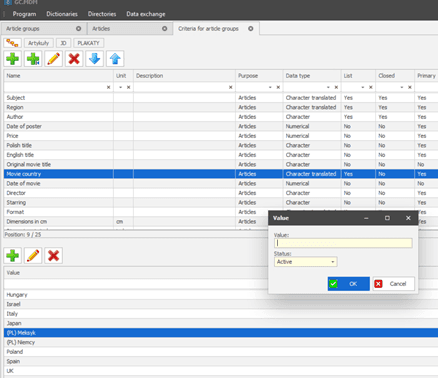Image resolution: width=438 pixels, height=378 pixels.
Task: Select the UK value
Action: [221, 371]
